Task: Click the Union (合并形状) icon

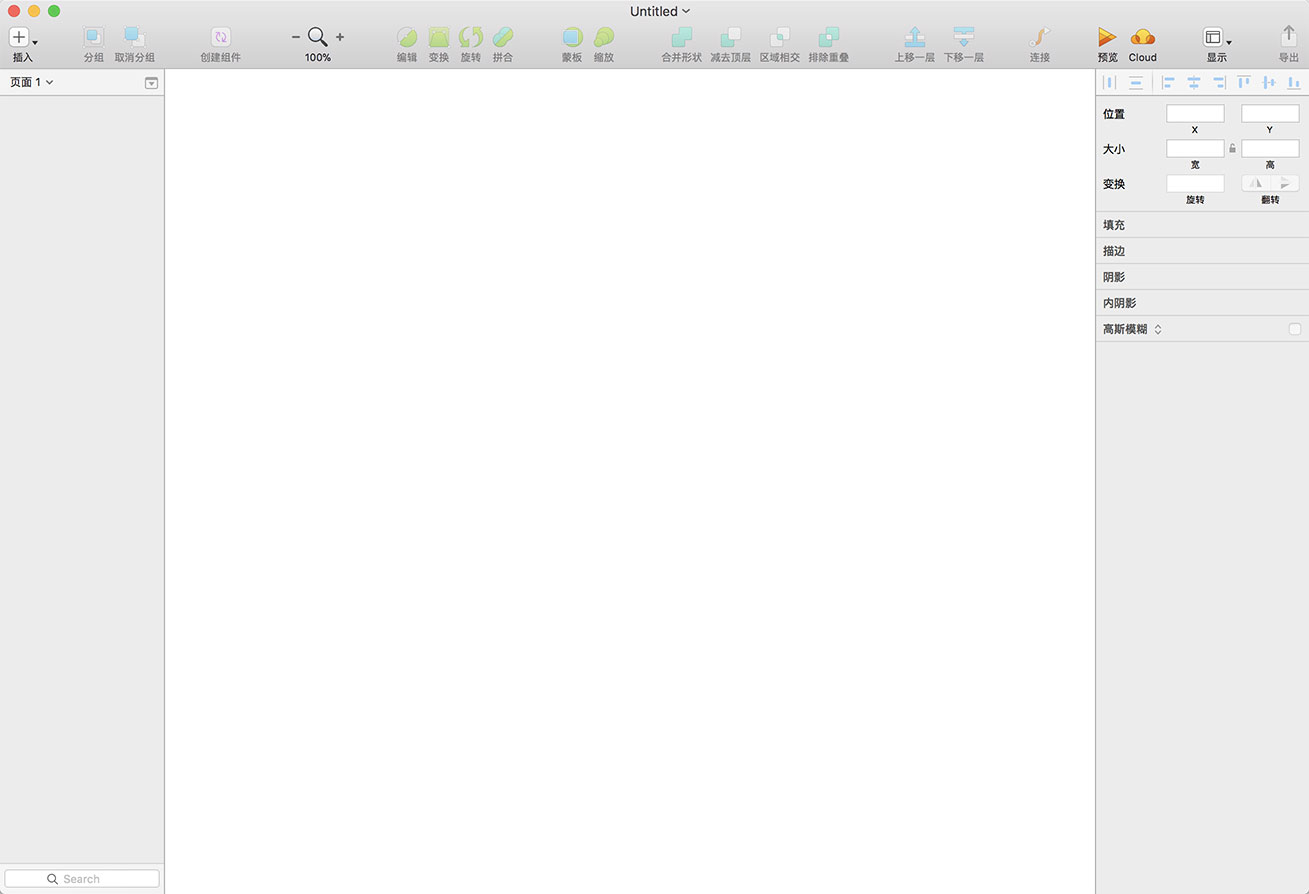Action: click(681, 38)
